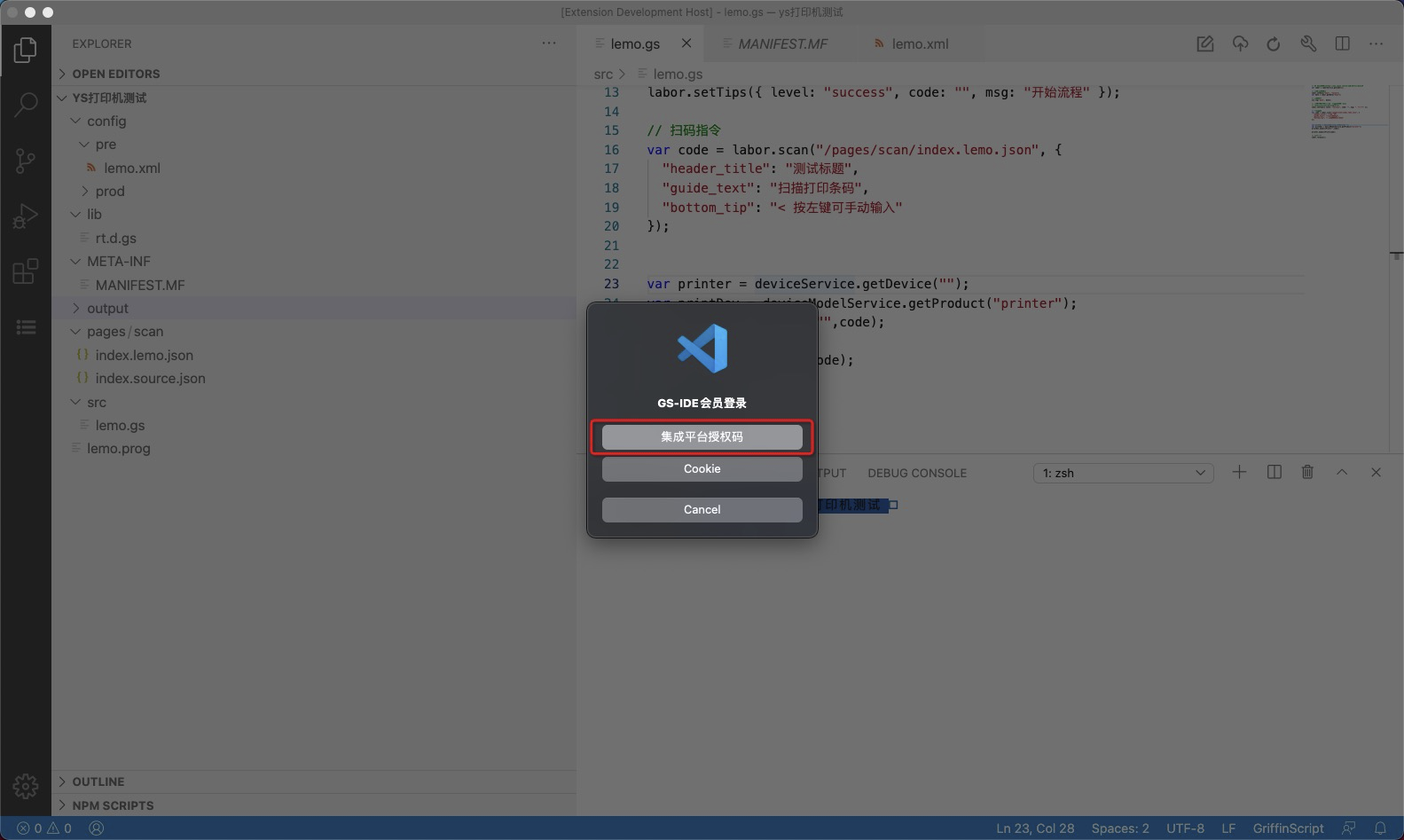Split the terminal panel
The width and height of the screenshot is (1404, 840).
(1275, 472)
